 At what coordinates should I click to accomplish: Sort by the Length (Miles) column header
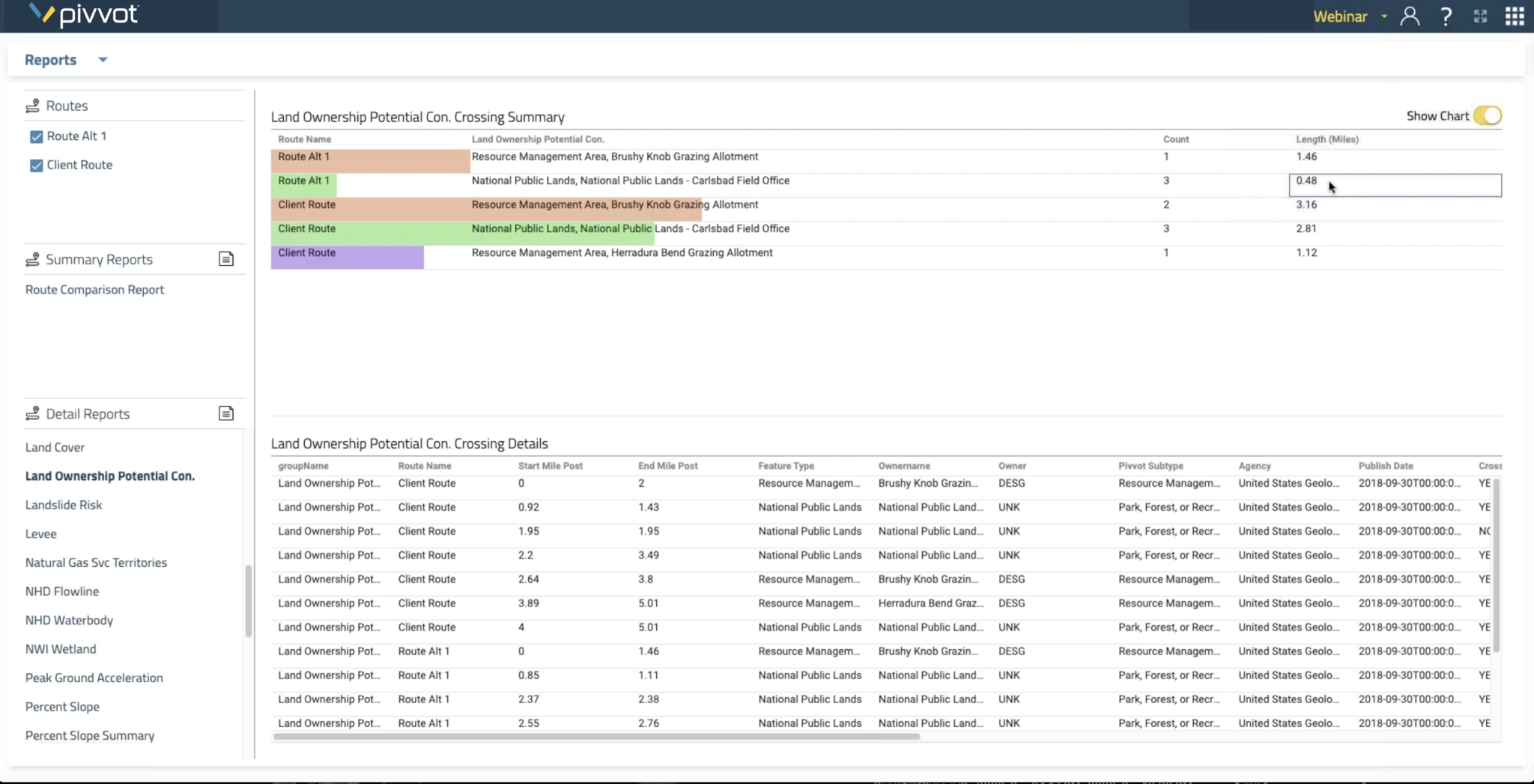(x=1327, y=139)
